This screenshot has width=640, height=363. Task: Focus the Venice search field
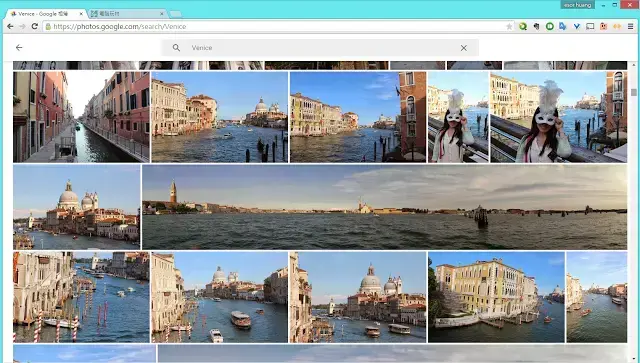point(320,48)
